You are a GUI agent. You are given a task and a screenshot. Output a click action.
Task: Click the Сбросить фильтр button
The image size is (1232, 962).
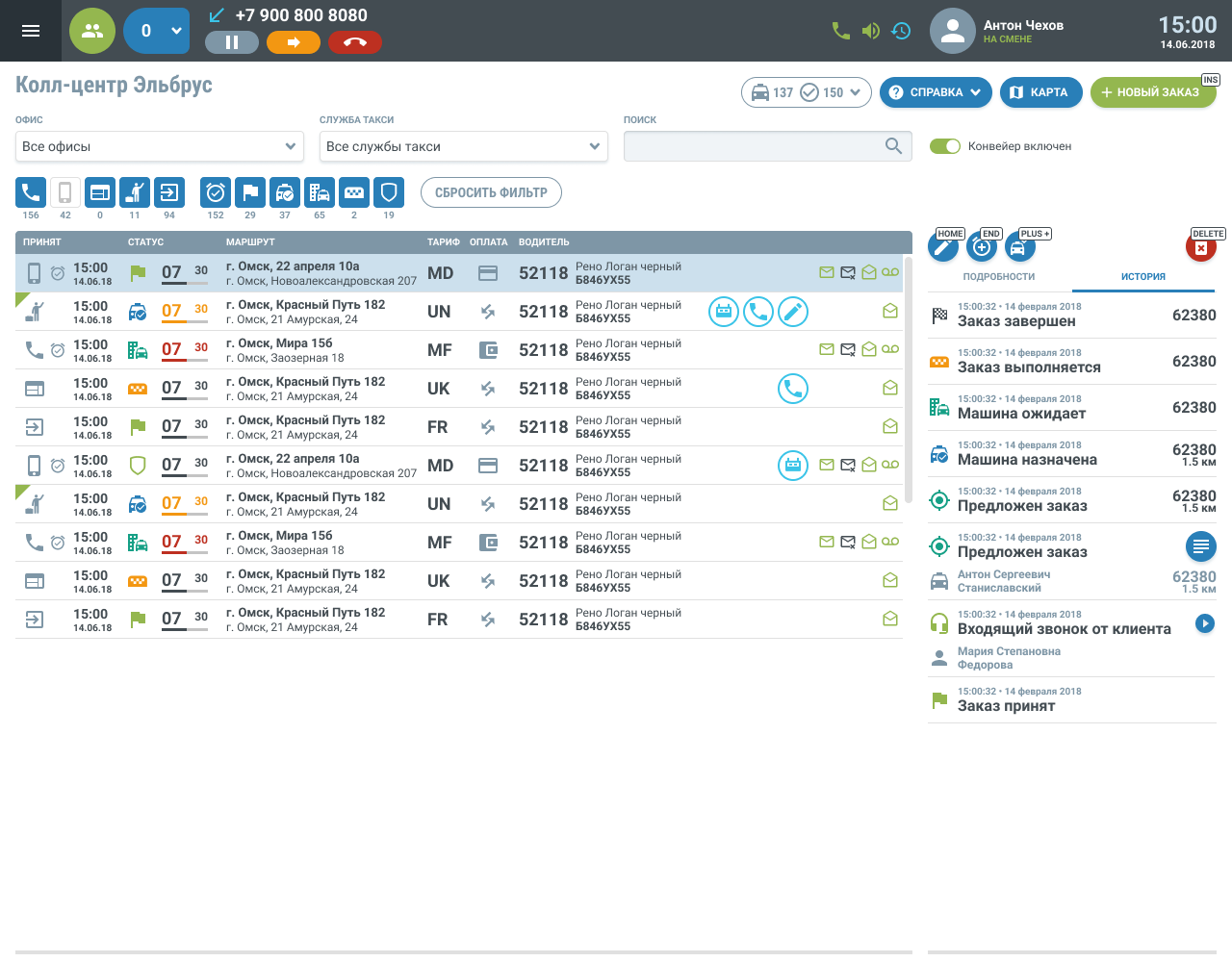pos(491,192)
